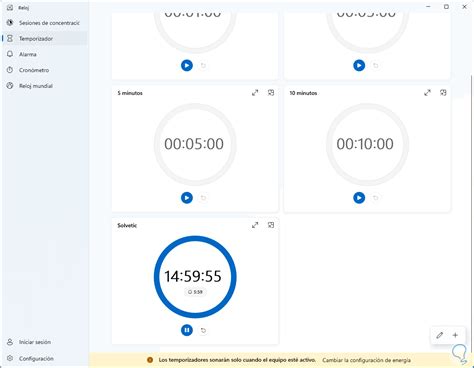
Task: Play the top-right timer
Action: pos(359,65)
